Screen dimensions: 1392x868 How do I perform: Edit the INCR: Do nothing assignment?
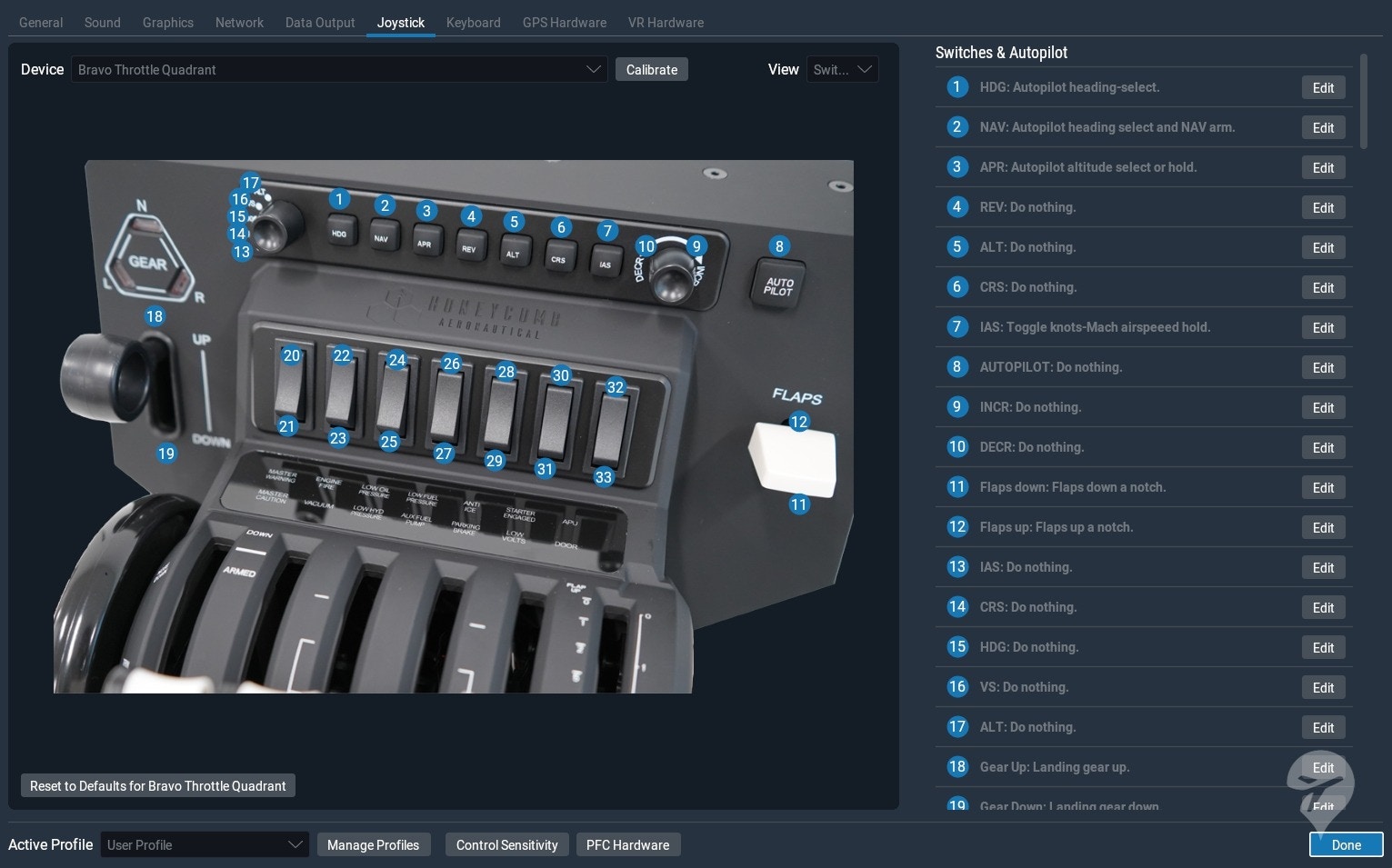tap(1323, 408)
